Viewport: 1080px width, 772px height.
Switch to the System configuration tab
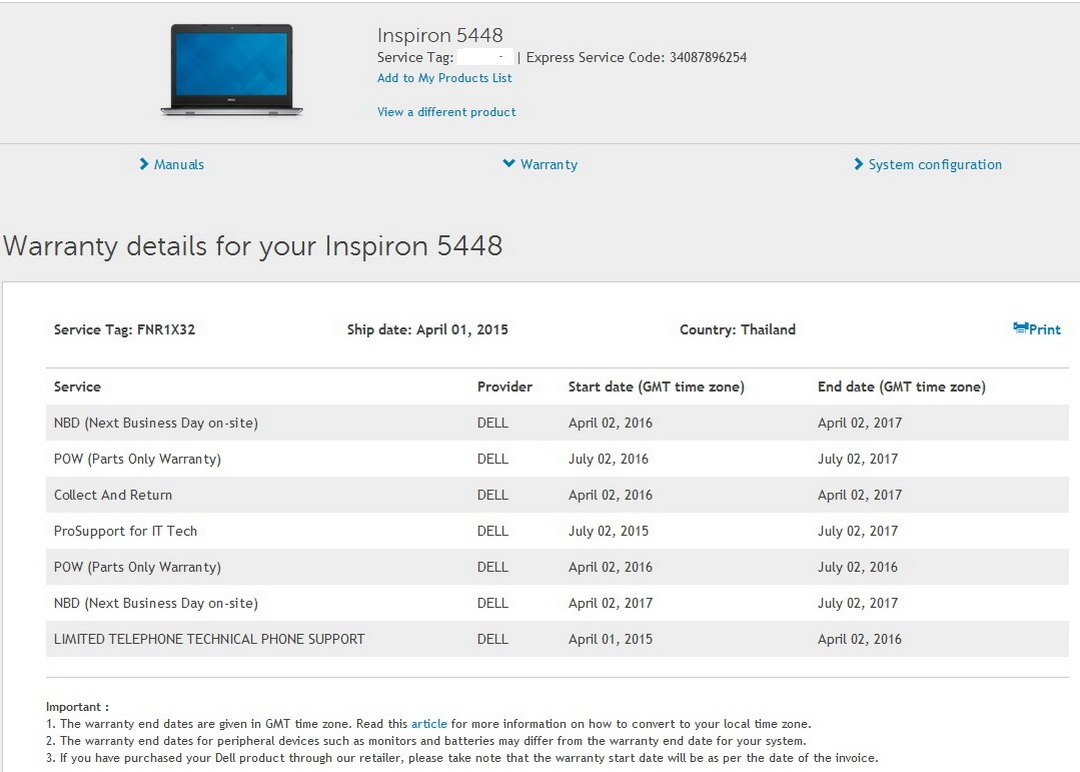click(935, 165)
